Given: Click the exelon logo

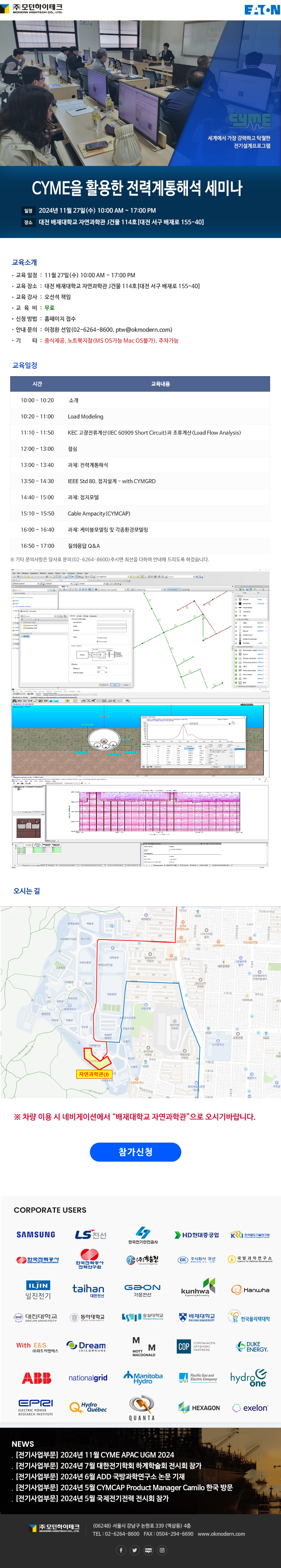Looking at the screenshot, I should pyautogui.click(x=250, y=1407).
